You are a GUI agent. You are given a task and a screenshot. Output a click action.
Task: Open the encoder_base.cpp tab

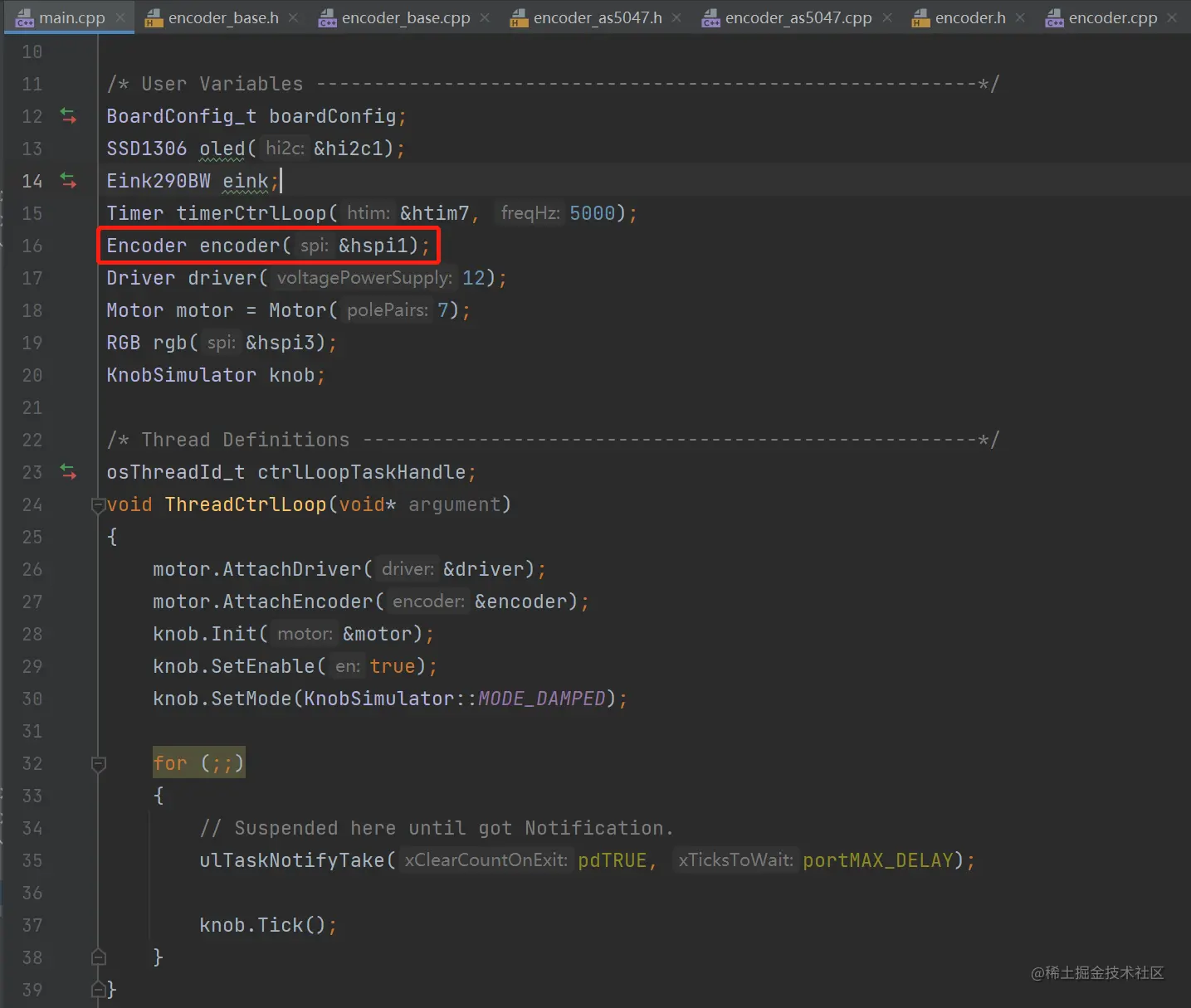tap(406, 17)
